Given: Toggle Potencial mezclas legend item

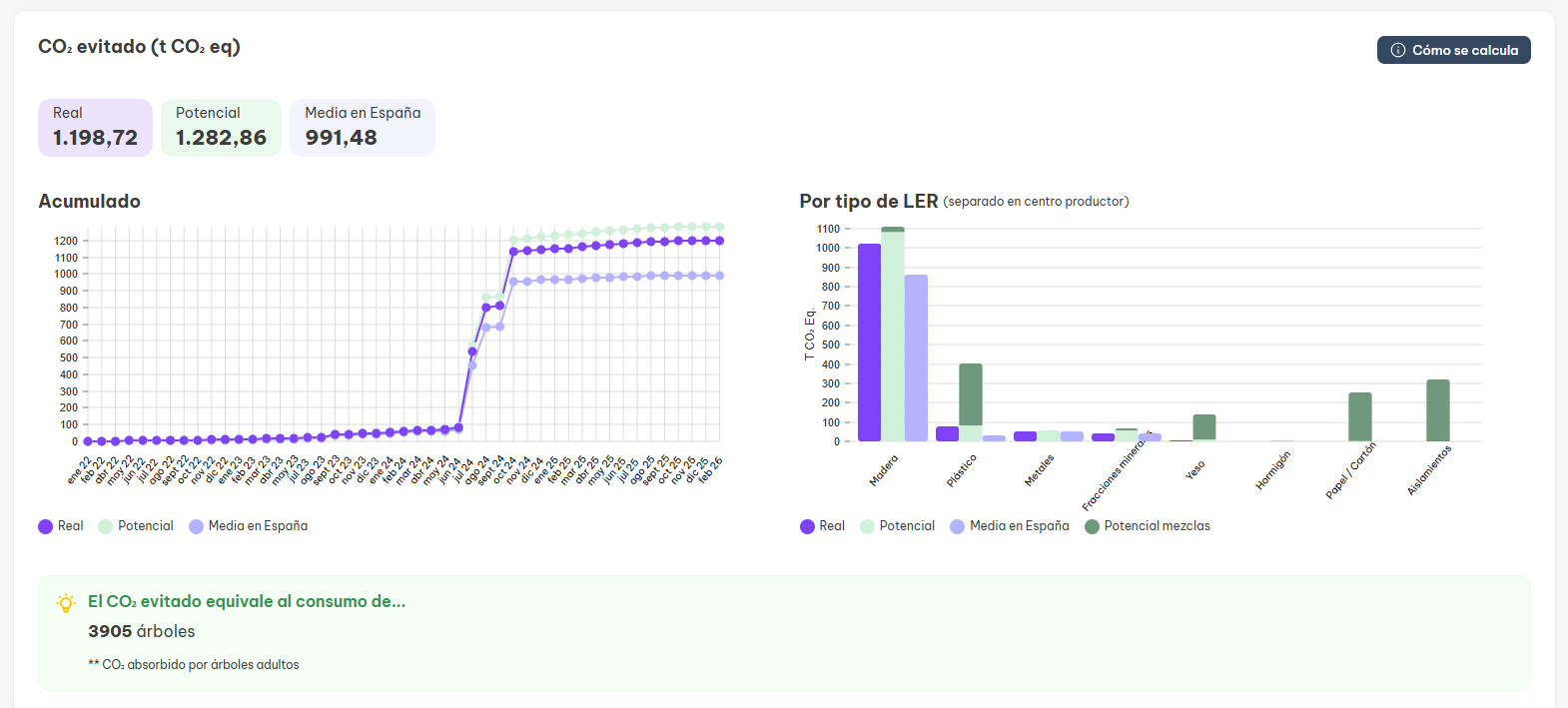Looking at the screenshot, I should click(x=1147, y=526).
